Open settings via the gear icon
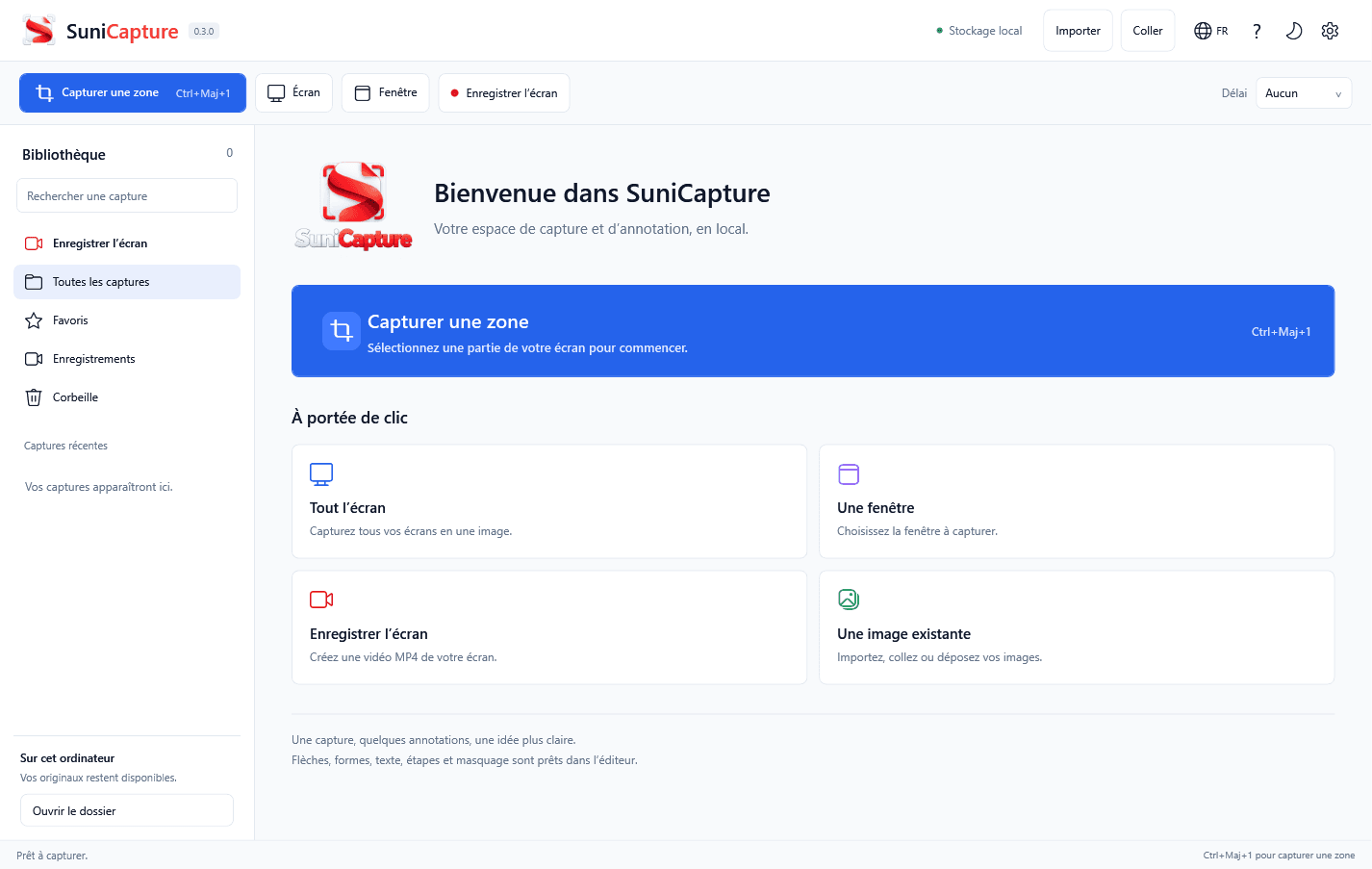Screen dimensions: 1372x869 [1331, 31]
